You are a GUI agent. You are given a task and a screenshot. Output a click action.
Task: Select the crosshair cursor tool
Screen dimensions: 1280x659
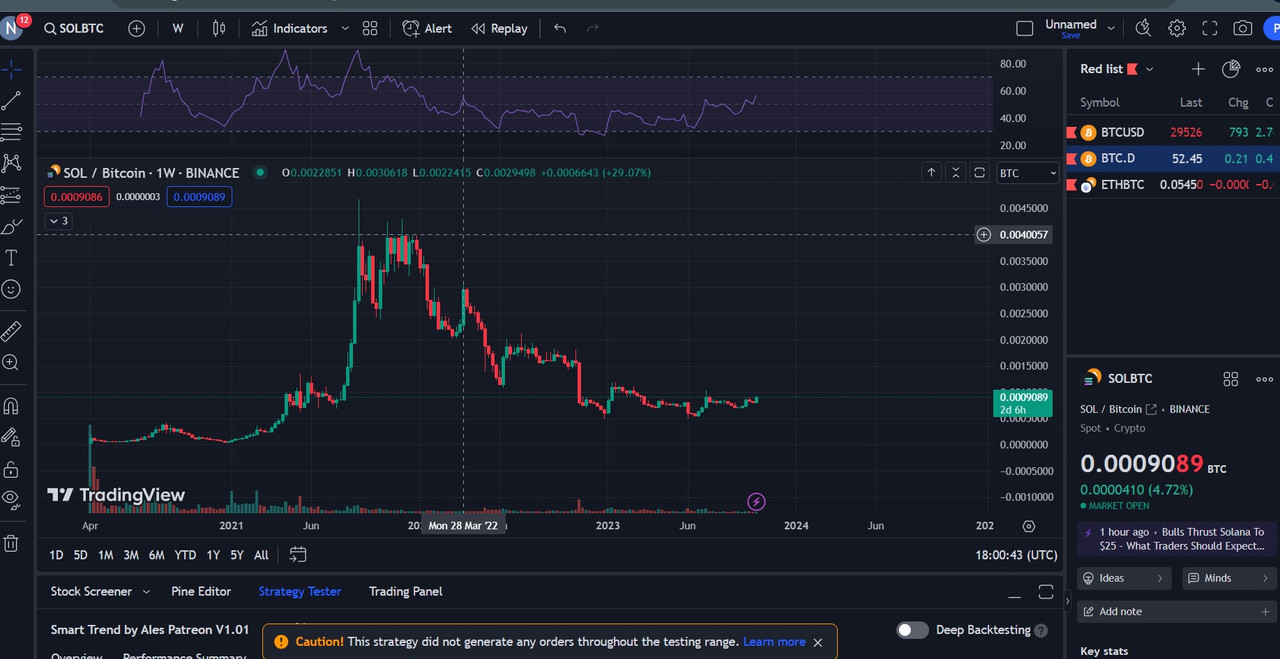tap(11, 69)
